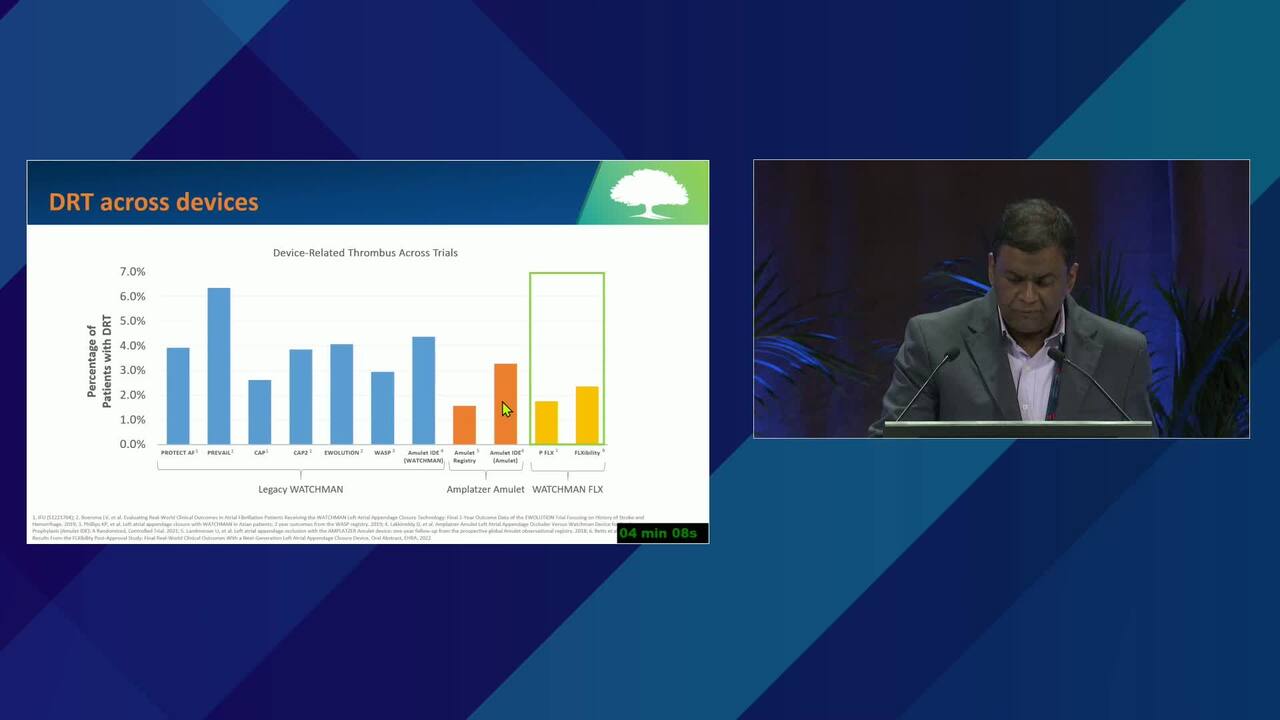Viewport: 1280px width, 720px height.
Task: Click the "DRT across devices" slide title
Action: [153, 202]
